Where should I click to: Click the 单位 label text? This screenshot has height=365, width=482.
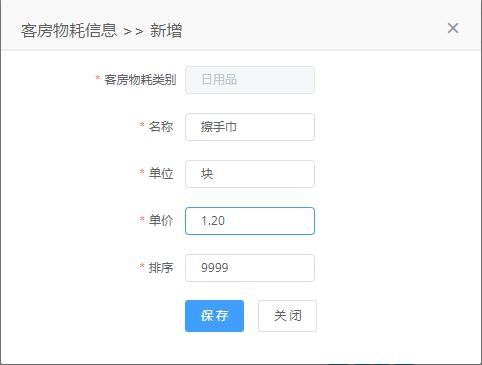pos(161,174)
